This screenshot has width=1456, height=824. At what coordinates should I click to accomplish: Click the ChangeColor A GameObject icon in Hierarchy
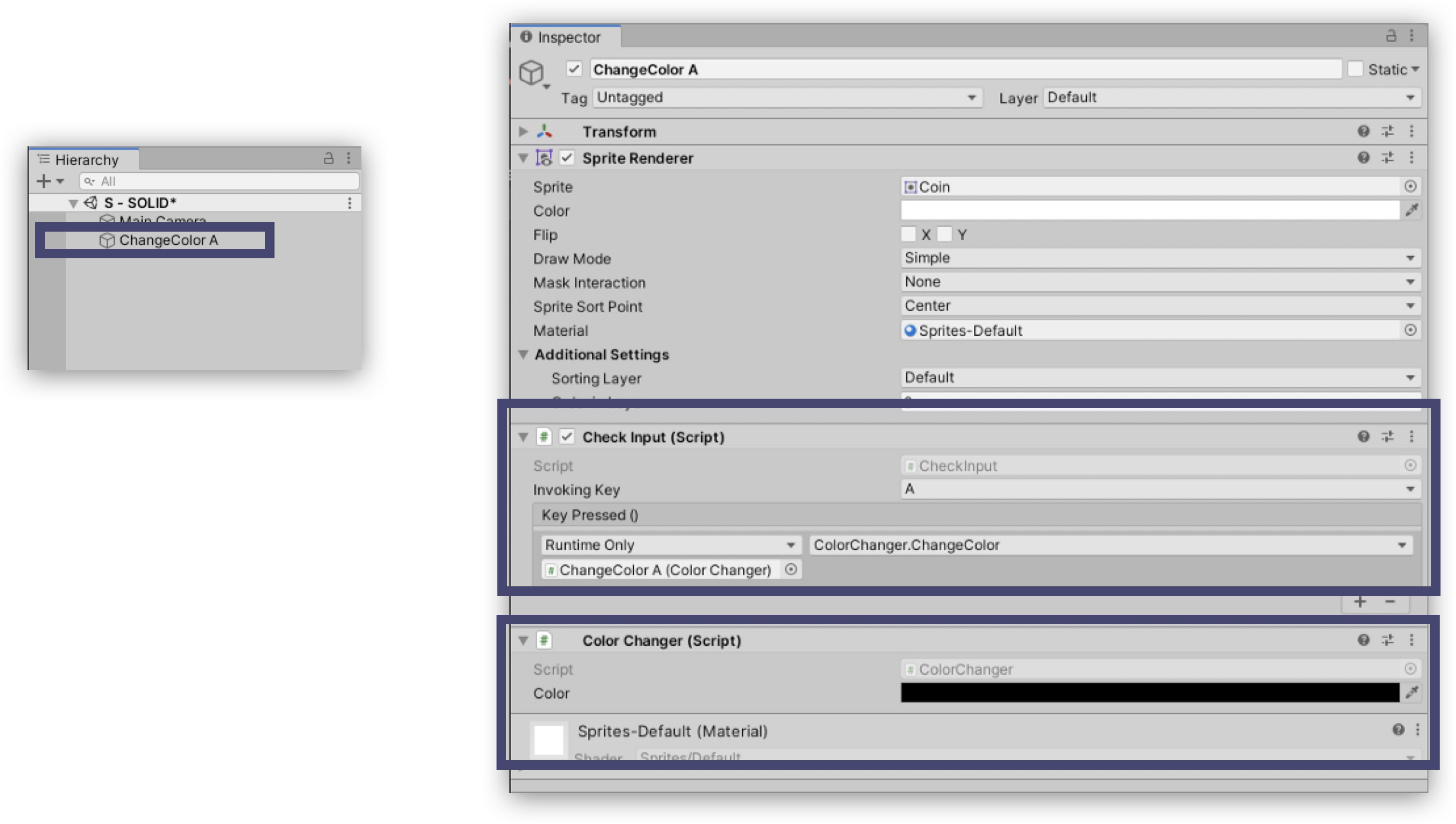[108, 239]
